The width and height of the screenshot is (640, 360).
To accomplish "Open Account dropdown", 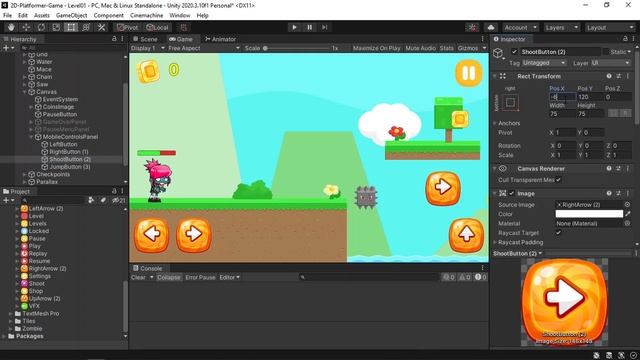I will coord(520,27).
